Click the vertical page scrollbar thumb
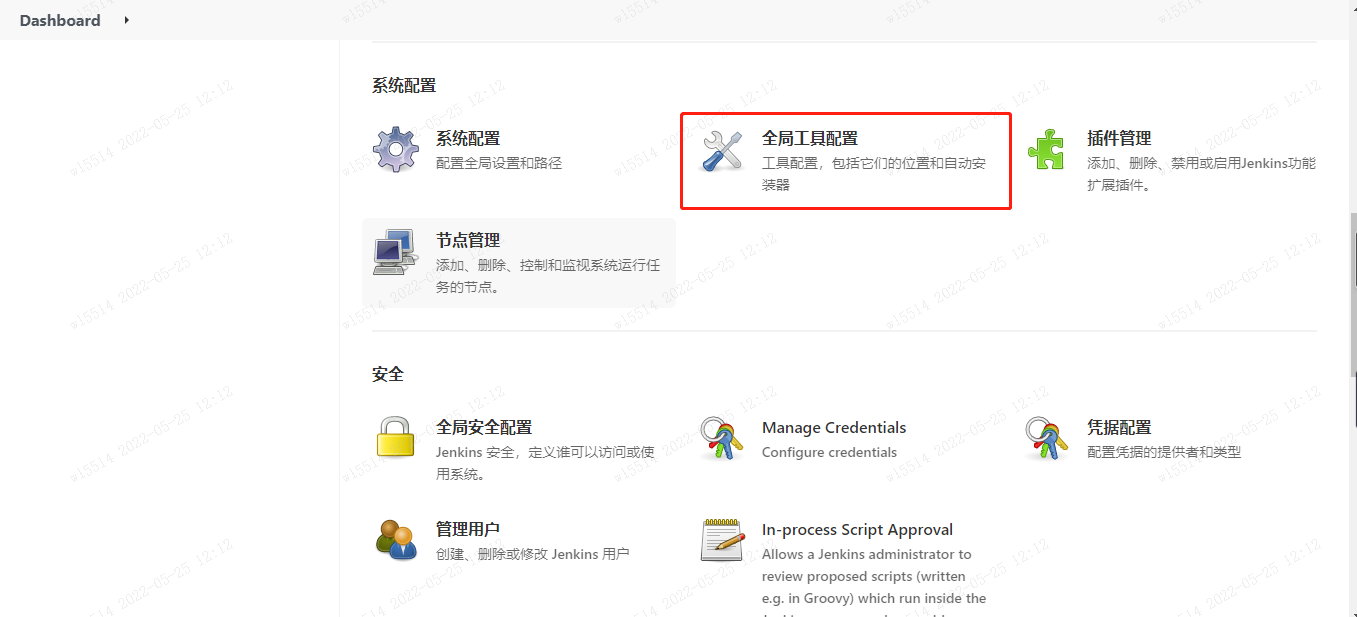The width and height of the screenshot is (1357, 617). (1352, 294)
